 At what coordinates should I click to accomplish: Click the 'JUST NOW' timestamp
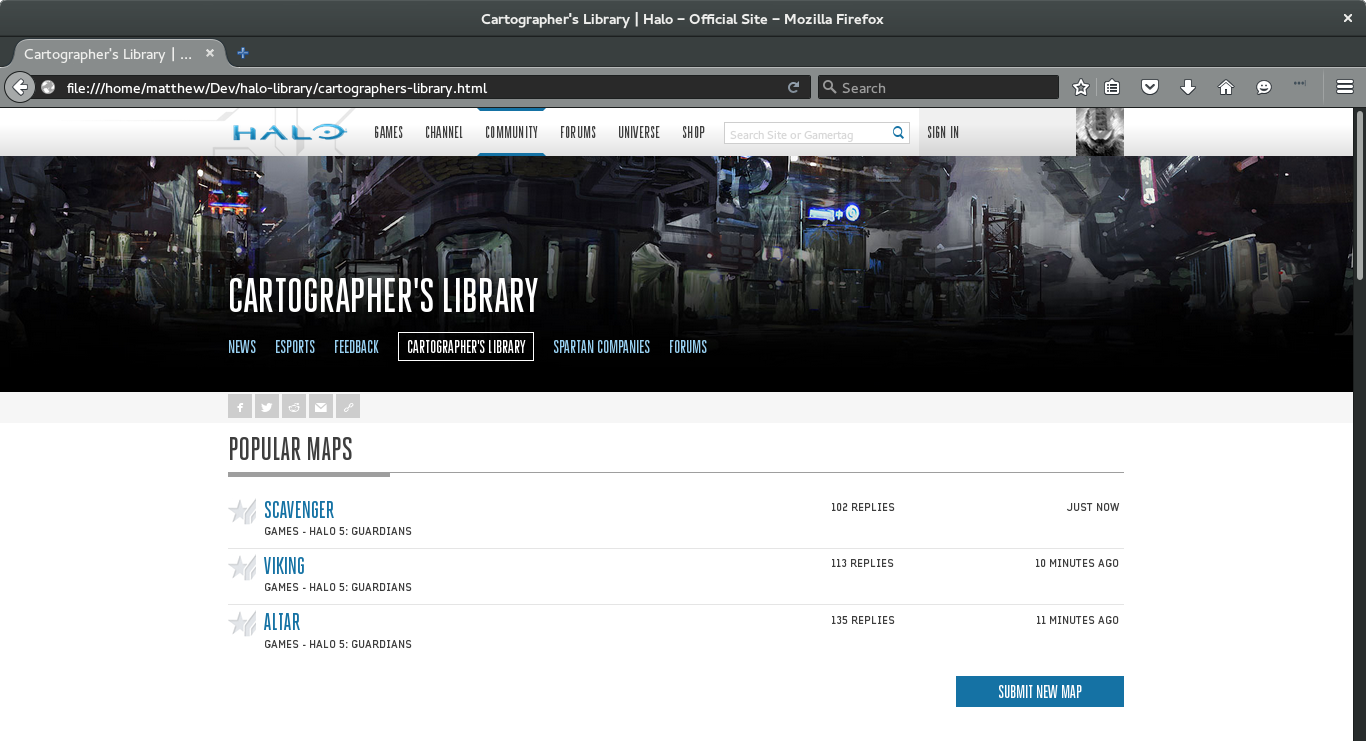tap(1093, 507)
